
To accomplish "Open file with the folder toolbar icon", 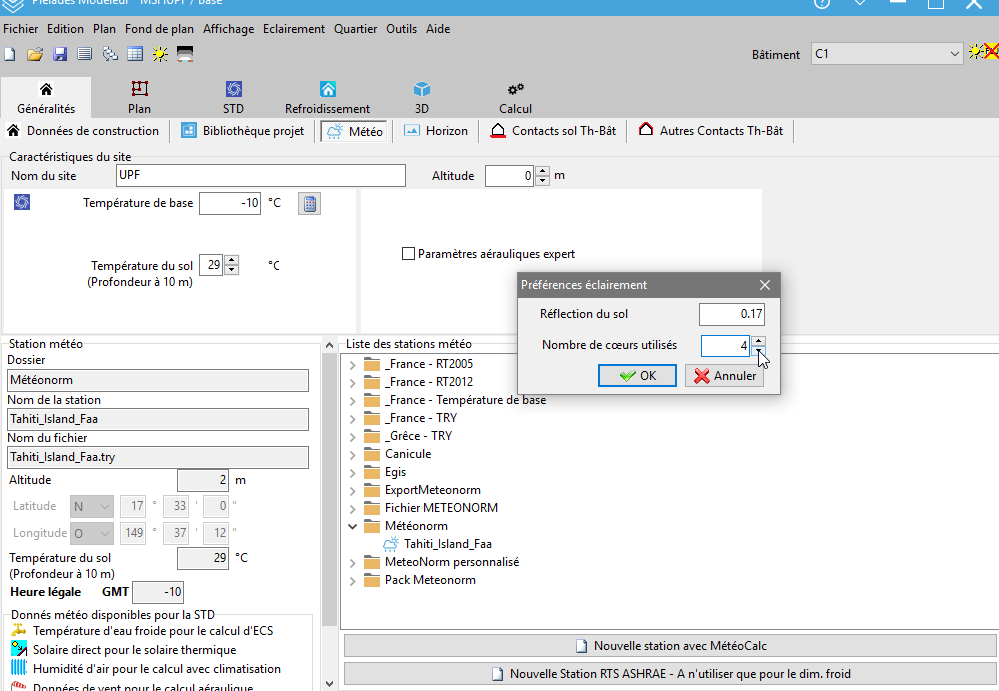I will coord(34,54).
